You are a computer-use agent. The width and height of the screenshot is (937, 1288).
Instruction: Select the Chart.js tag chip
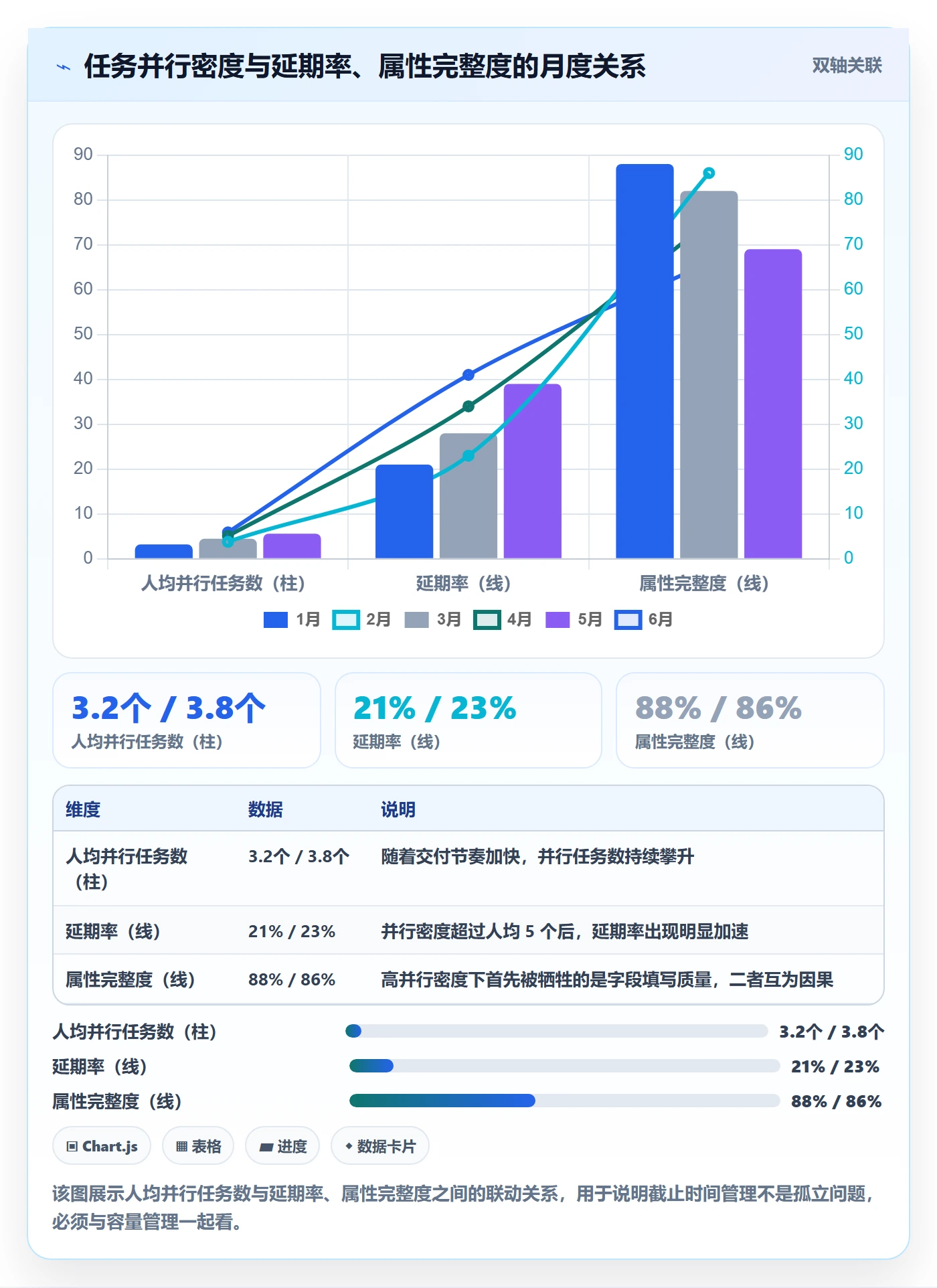point(102,1146)
